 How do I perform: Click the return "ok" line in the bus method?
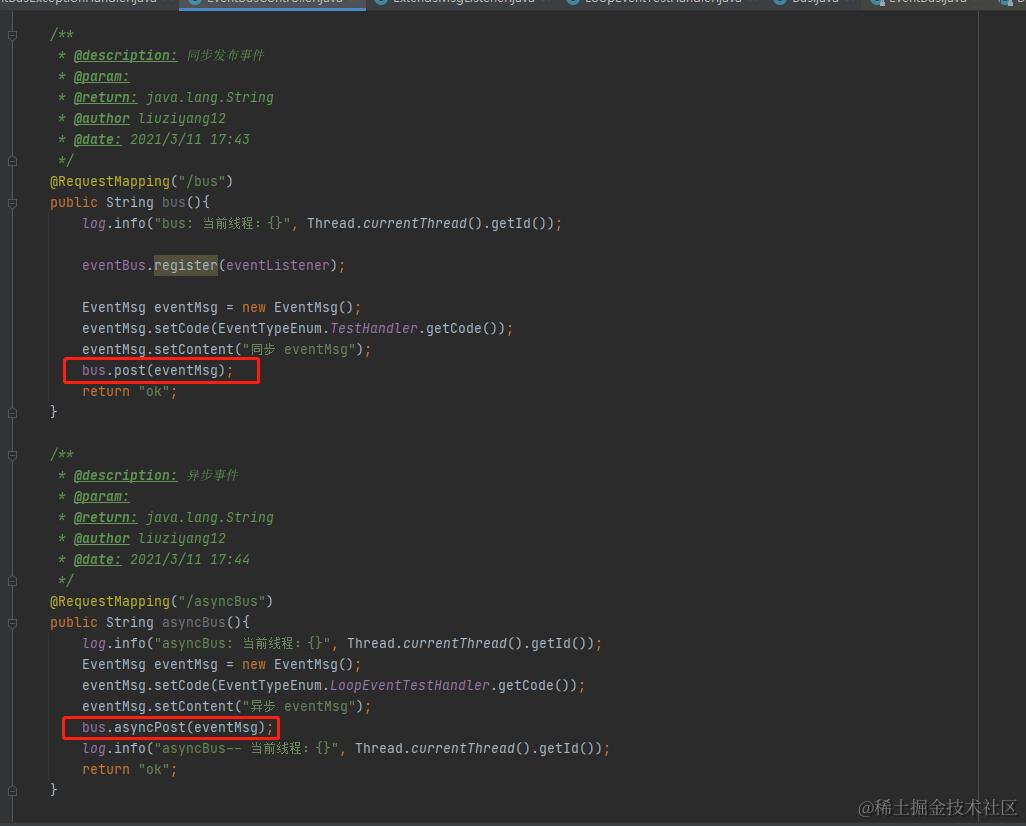[x=130, y=391]
